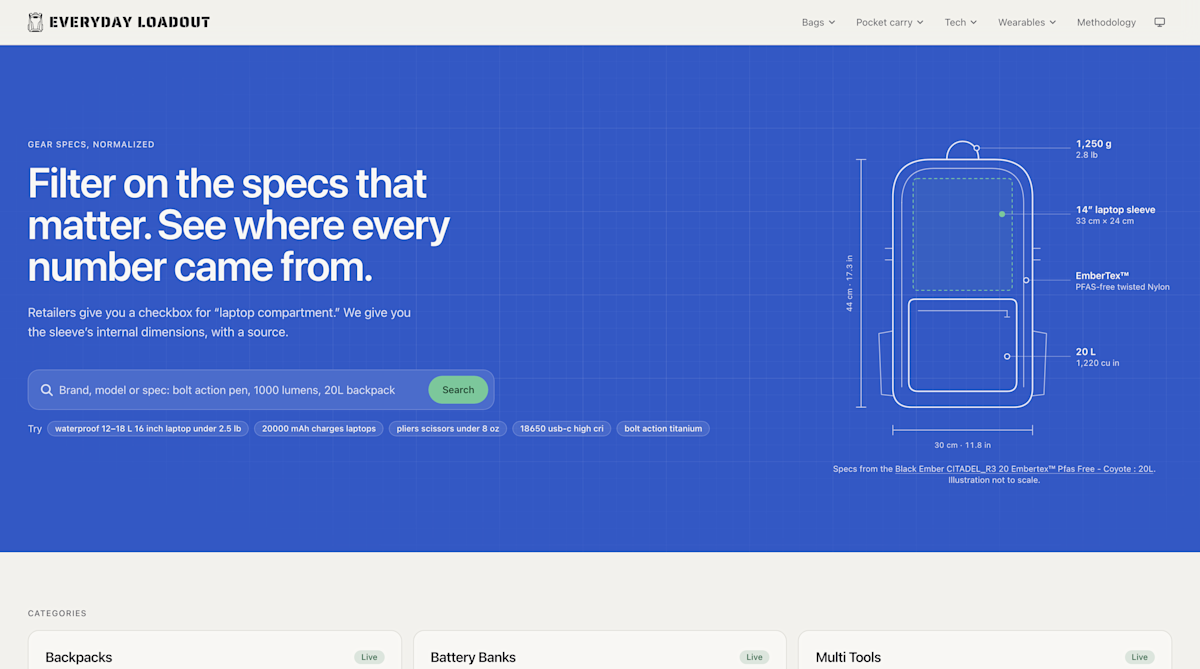
Task: Expand the Pocket carry dropdown menu
Action: tap(890, 22)
